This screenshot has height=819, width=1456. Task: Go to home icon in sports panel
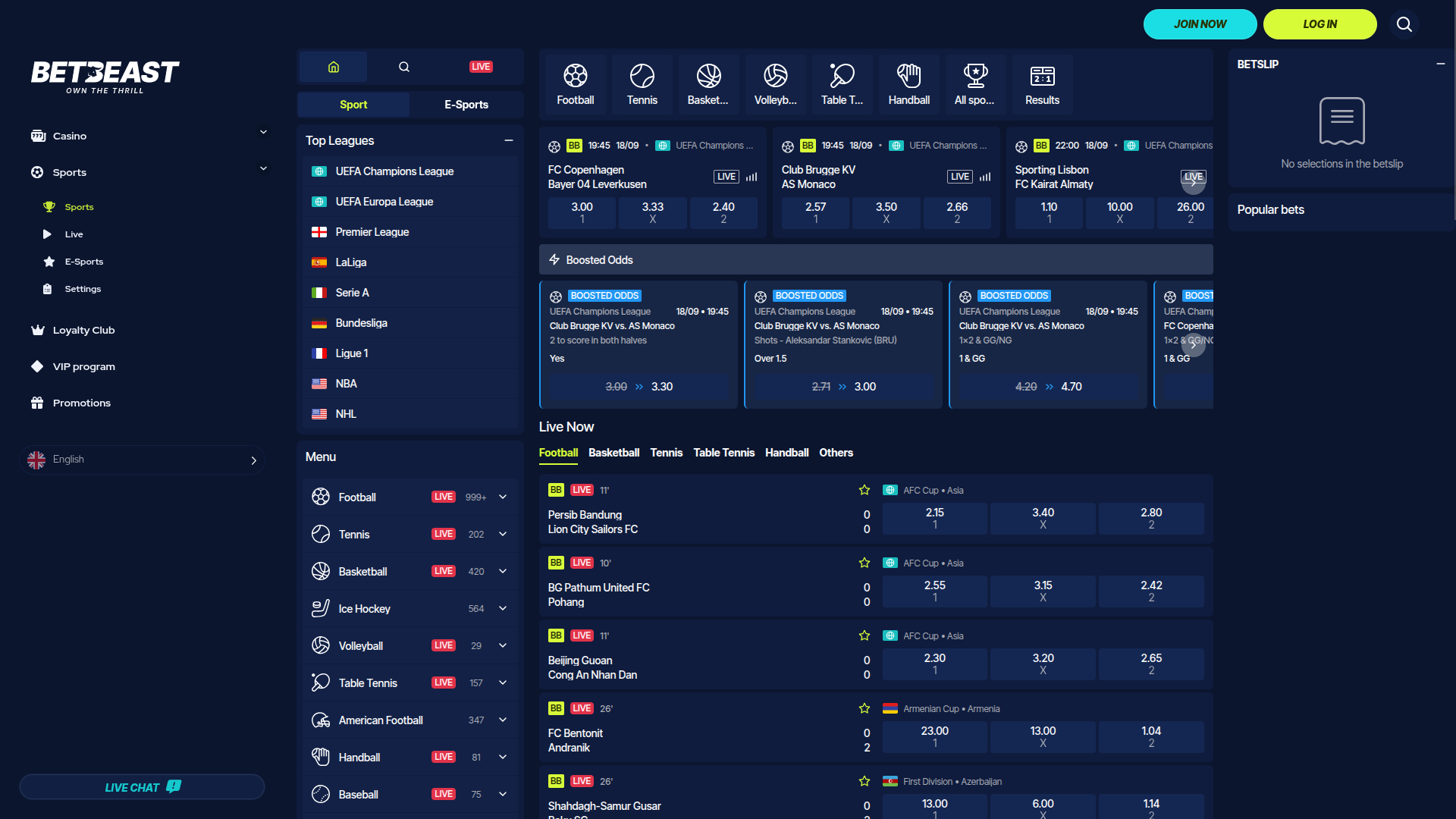333,67
